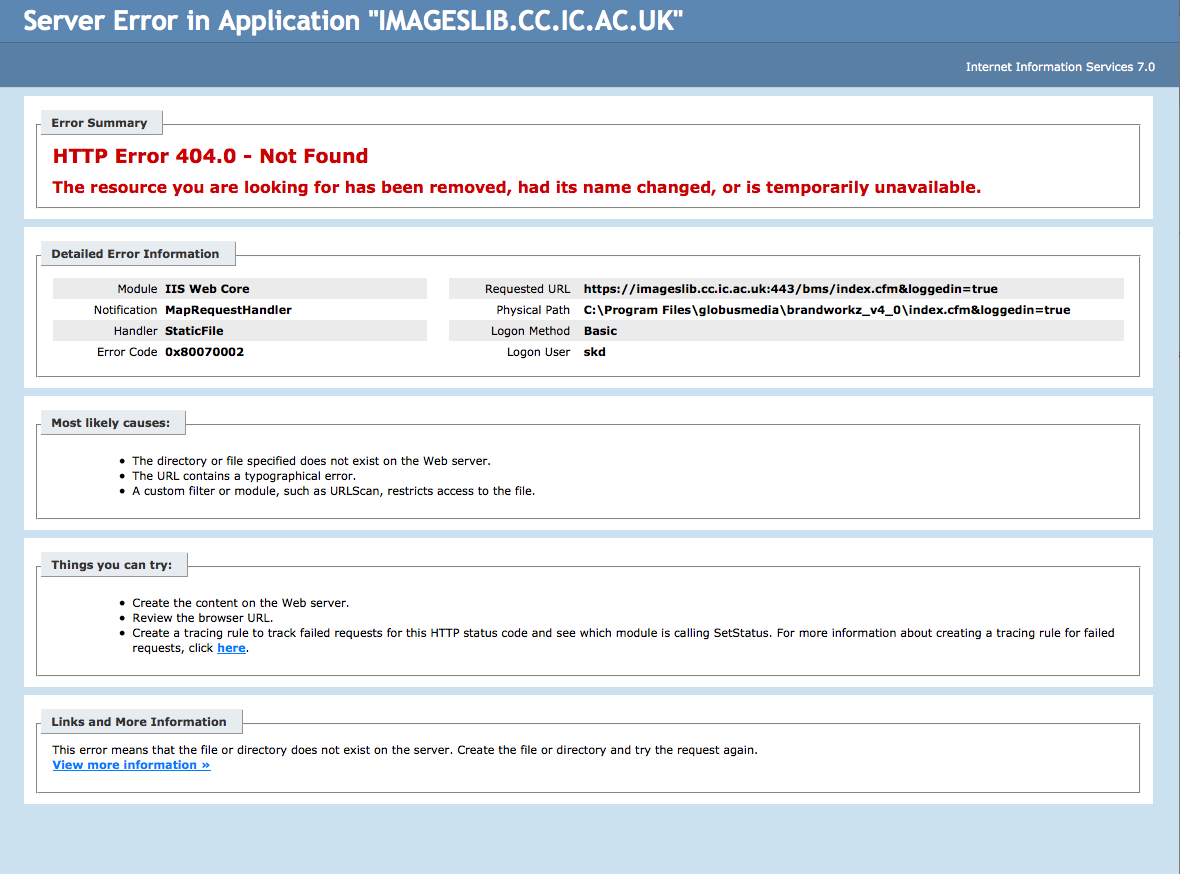This screenshot has height=874, width=1180.
Task: Click the 'Most likely causes:' section label
Action: tap(111, 423)
